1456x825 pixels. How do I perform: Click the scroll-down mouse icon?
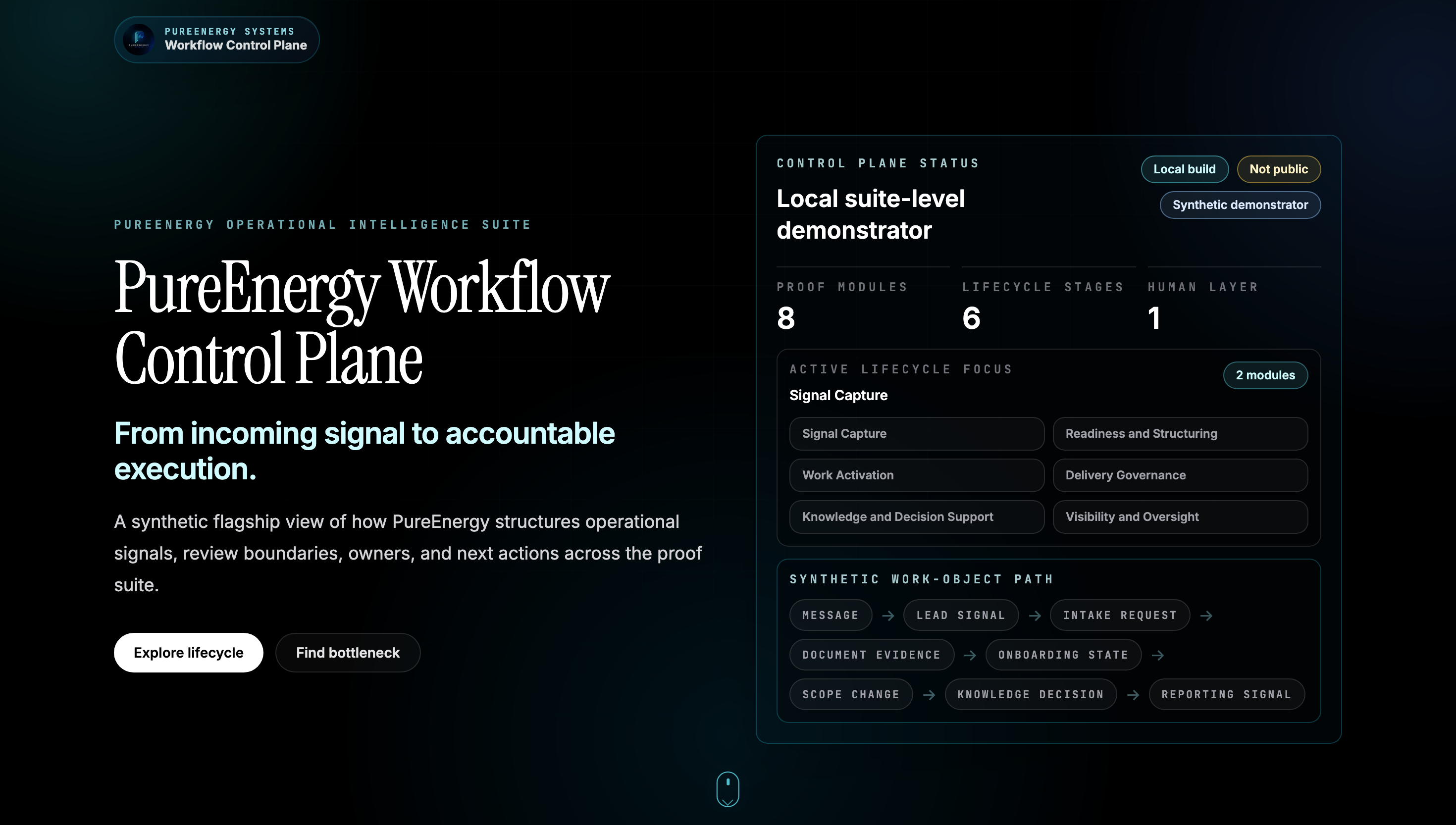pos(728,789)
